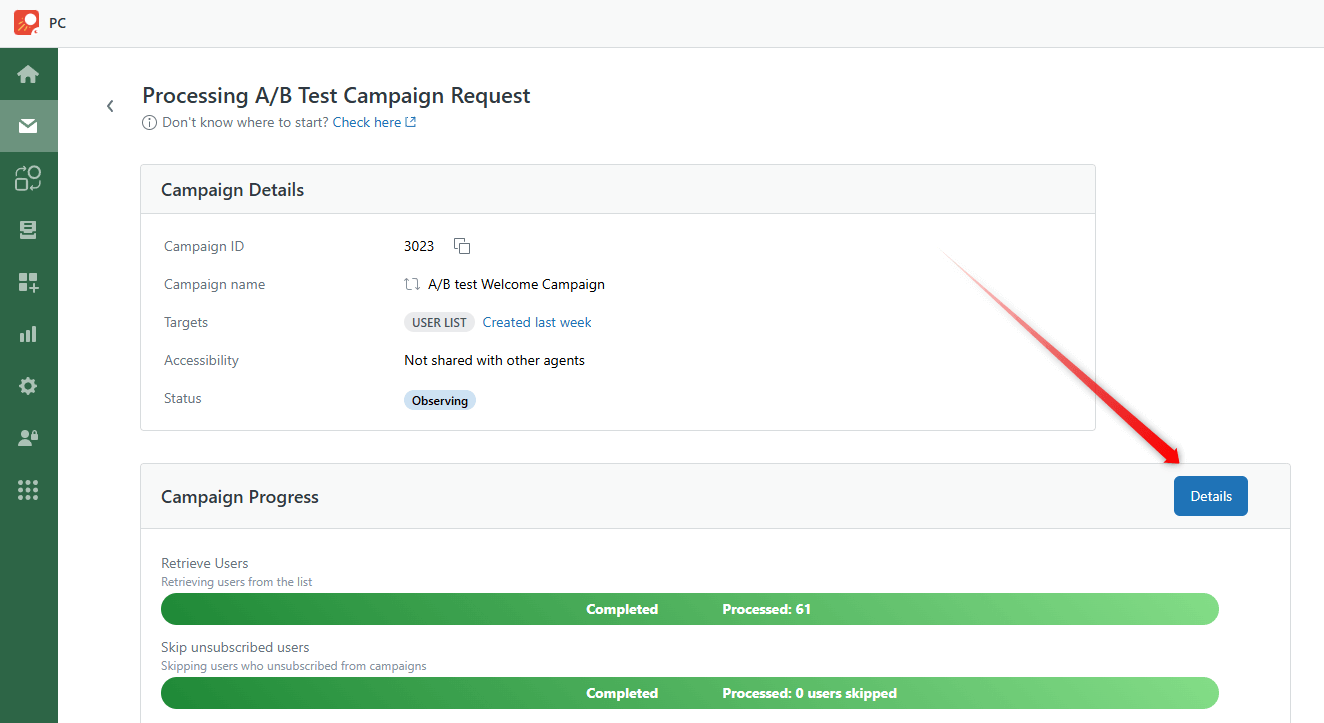
Task: Open the archive storage sidebar icon
Action: point(28,230)
